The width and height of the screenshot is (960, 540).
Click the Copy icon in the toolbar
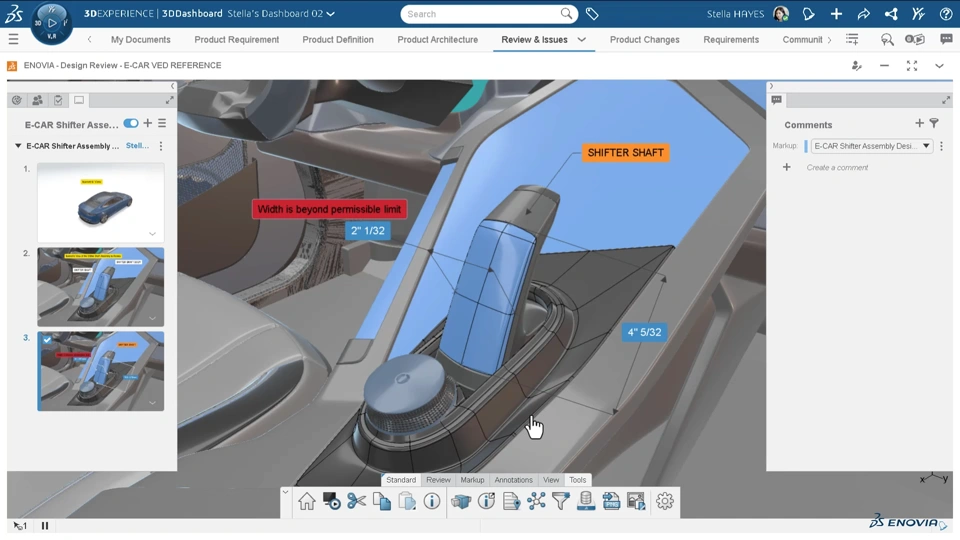click(381, 501)
